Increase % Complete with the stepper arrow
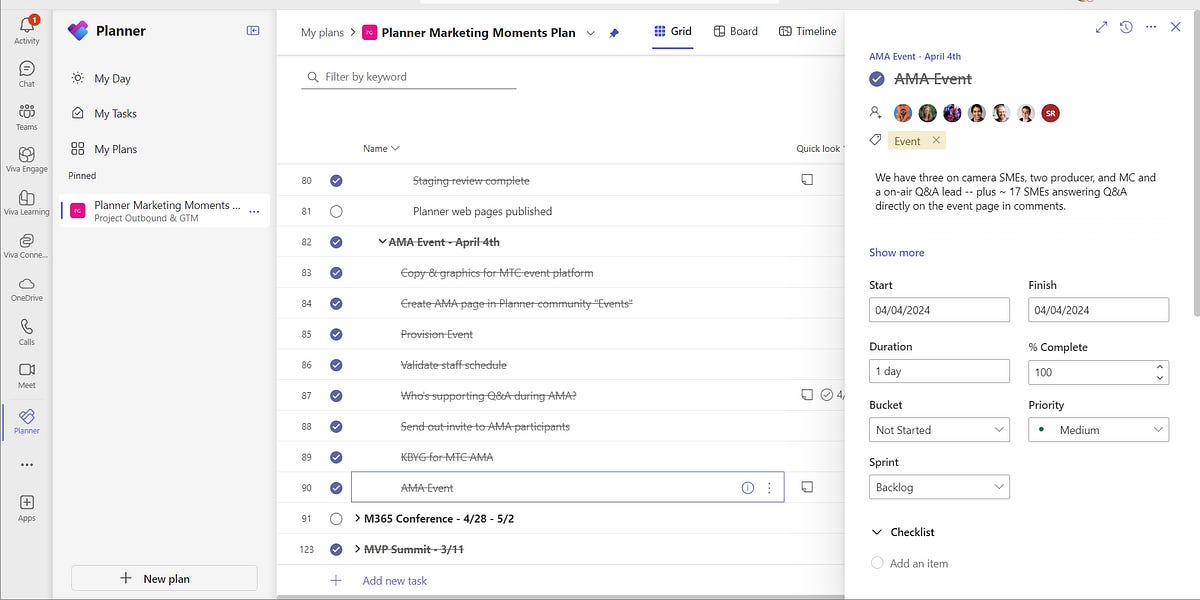1200x600 pixels. coord(1159,365)
